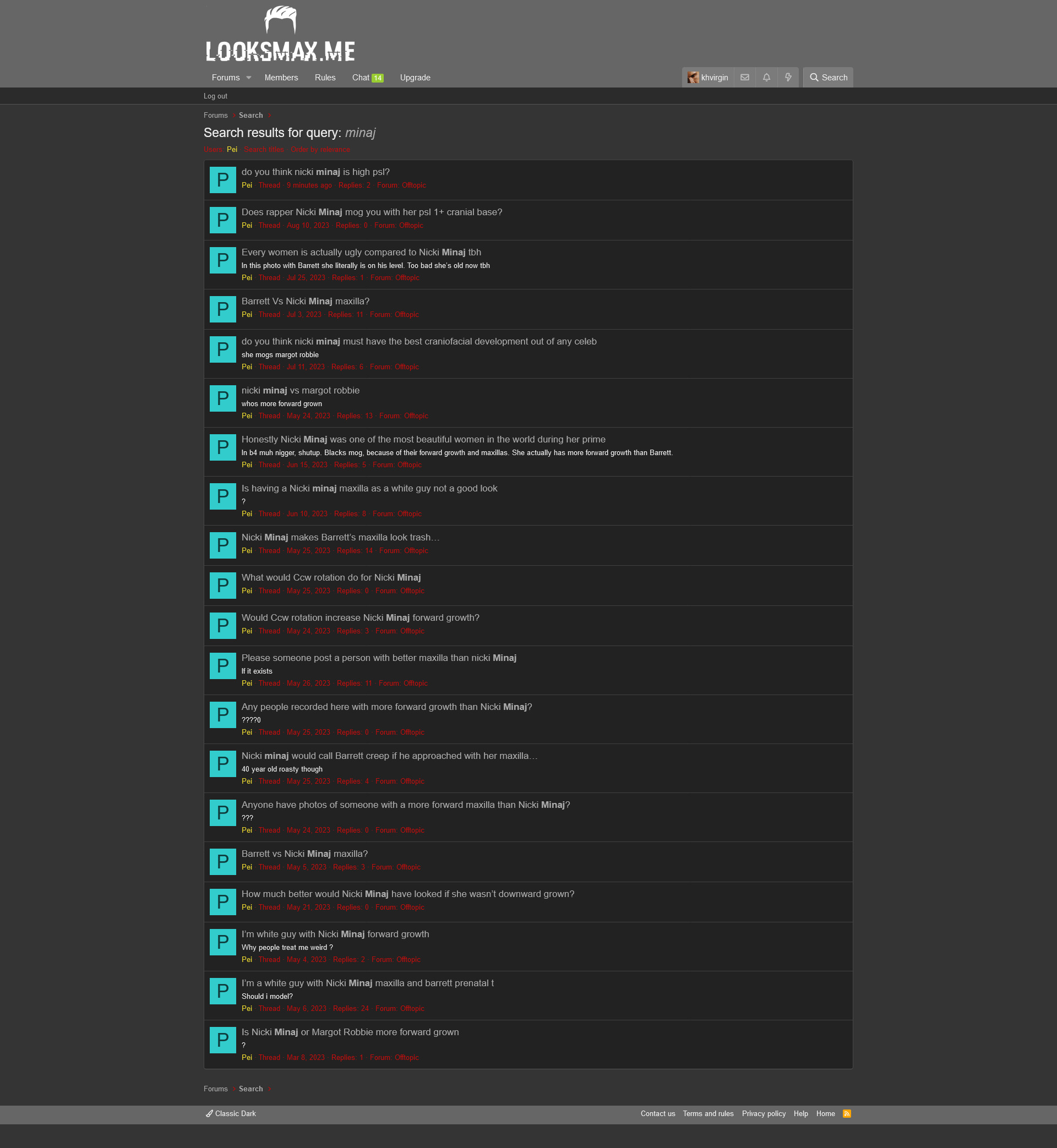Click the RSS feed icon in footer

(x=847, y=1113)
